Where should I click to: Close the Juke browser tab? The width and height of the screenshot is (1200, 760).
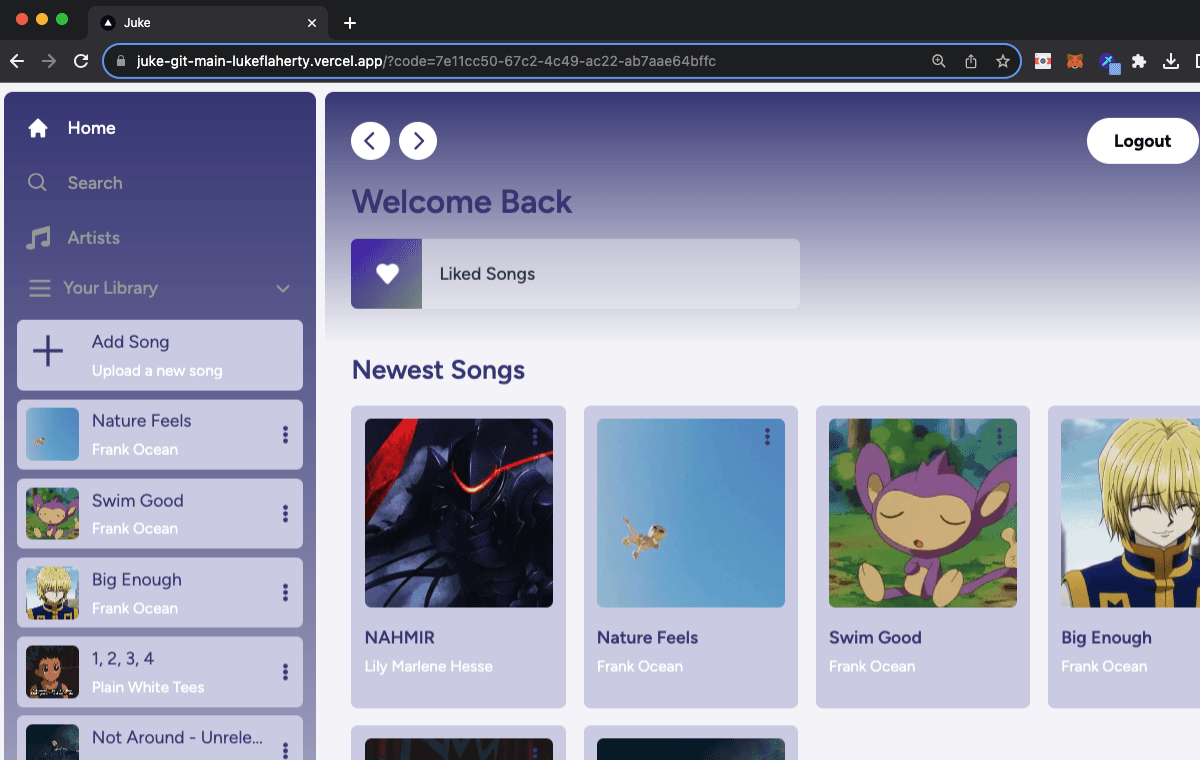point(312,23)
